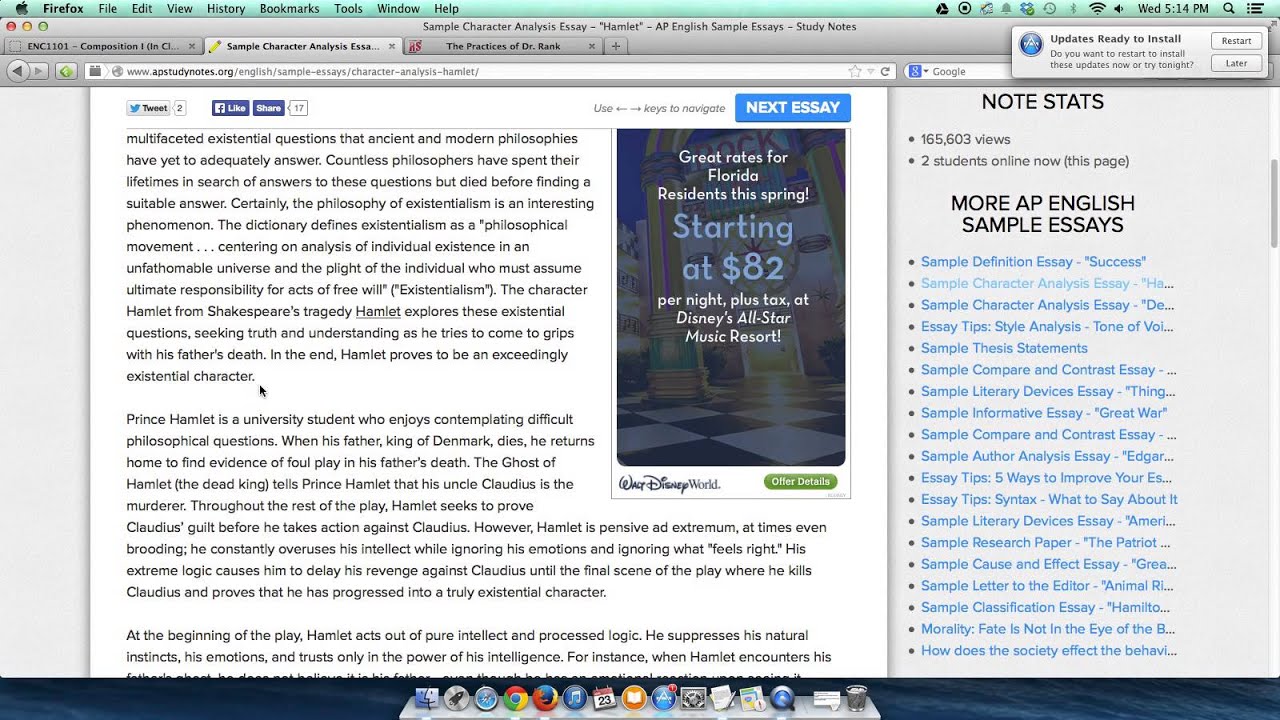Click the address bar URL
1280x720 pixels.
click(302, 72)
